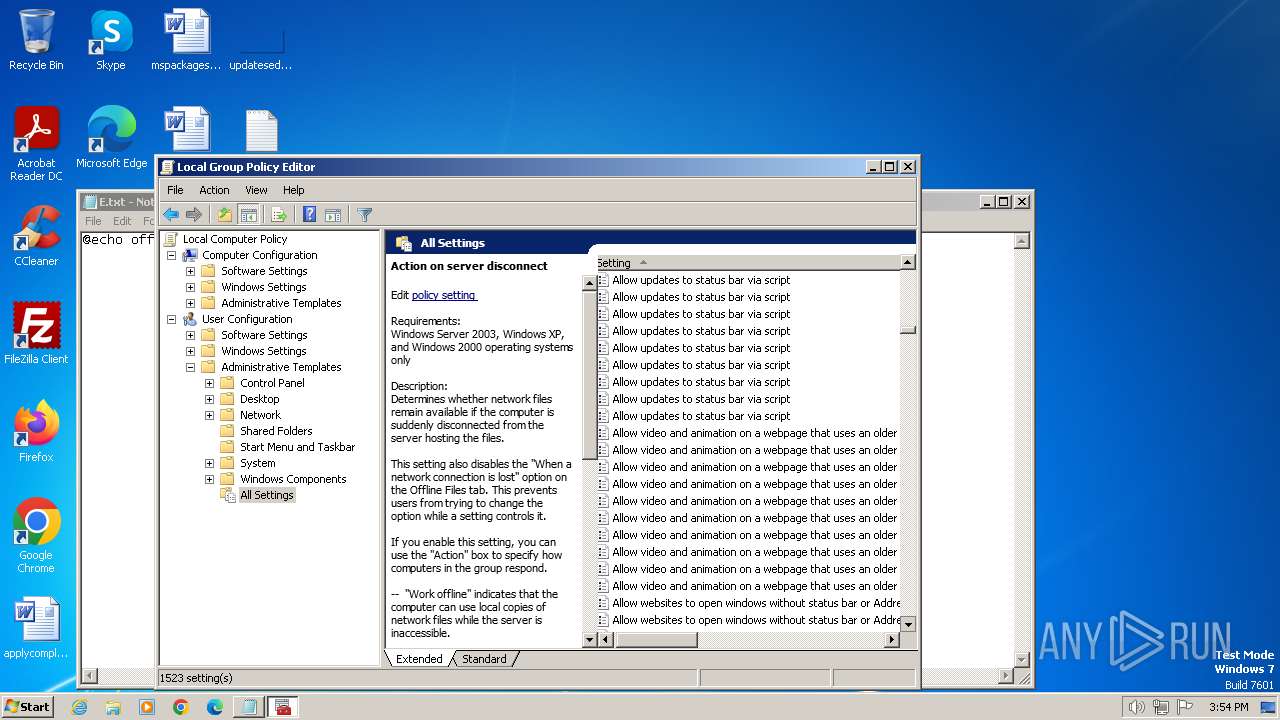
Task: Click the Forward arrow in toolbar
Action: tap(194, 215)
